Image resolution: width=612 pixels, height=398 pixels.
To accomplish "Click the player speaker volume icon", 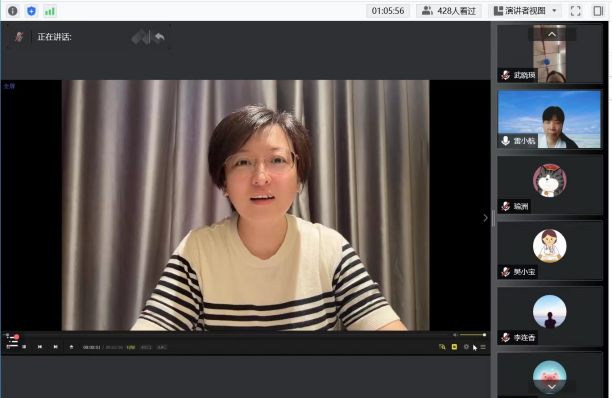I will point(455,335).
